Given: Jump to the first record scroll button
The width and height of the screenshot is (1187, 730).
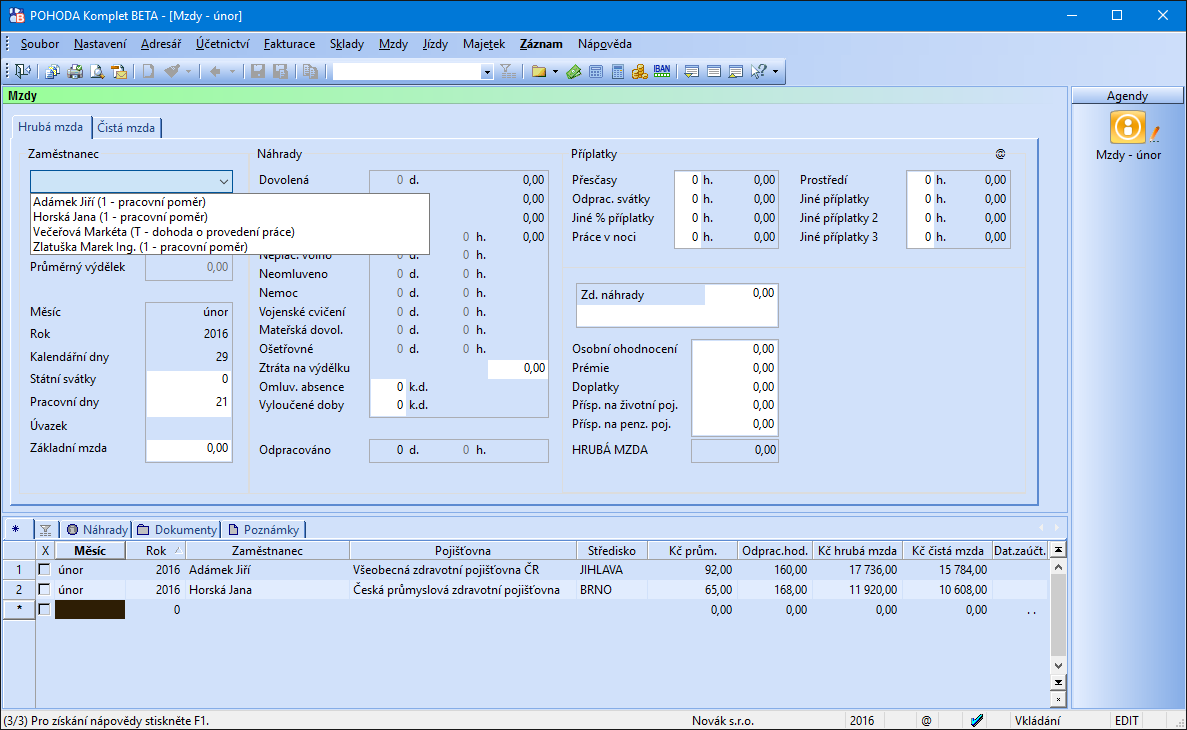Looking at the screenshot, I should (1058, 551).
